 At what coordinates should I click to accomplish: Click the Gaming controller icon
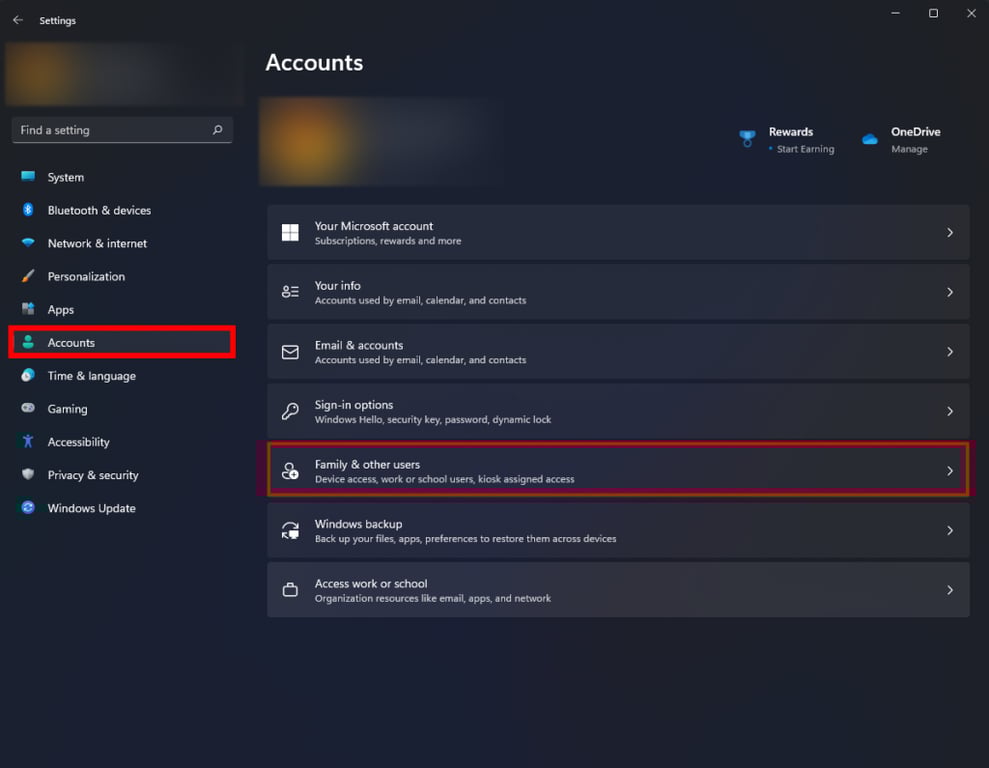pyautogui.click(x=27, y=408)
